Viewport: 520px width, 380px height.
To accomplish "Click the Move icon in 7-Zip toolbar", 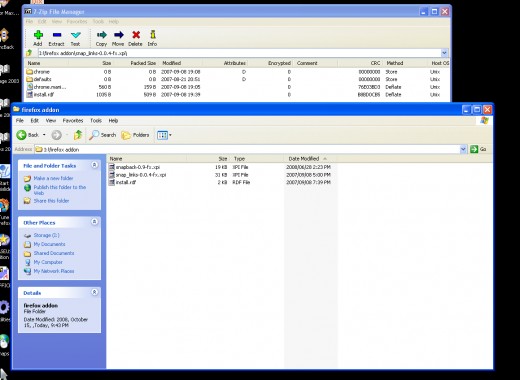I will (x=118, y=35).
